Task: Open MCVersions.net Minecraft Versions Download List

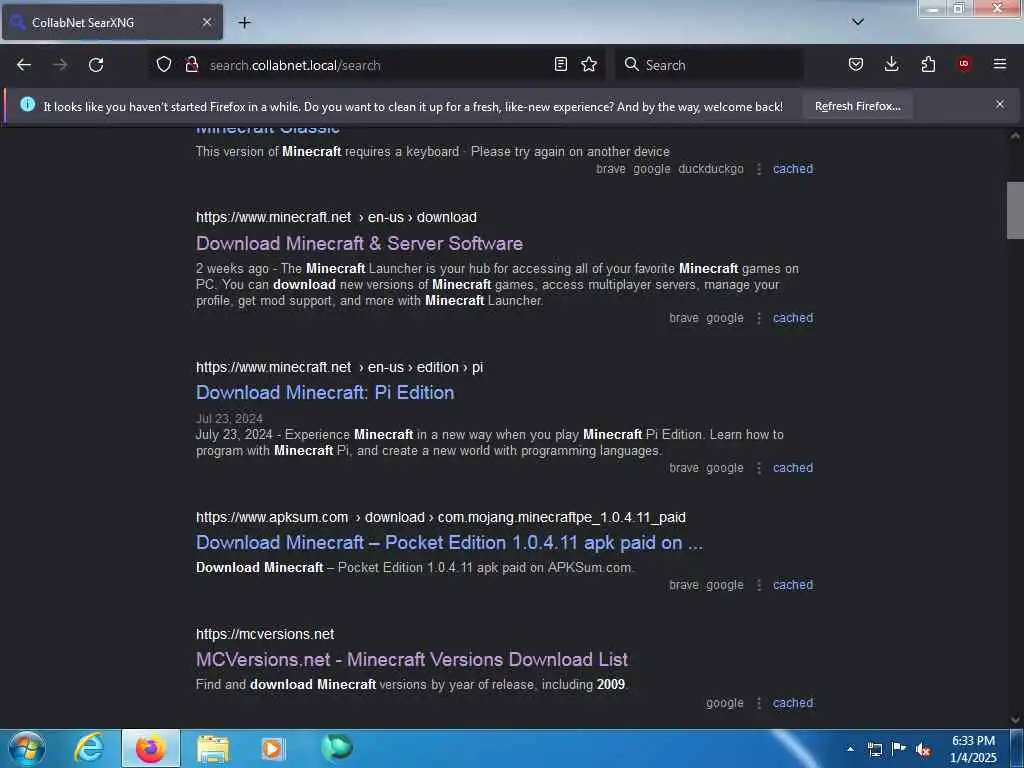Action: tap(412, 660)
